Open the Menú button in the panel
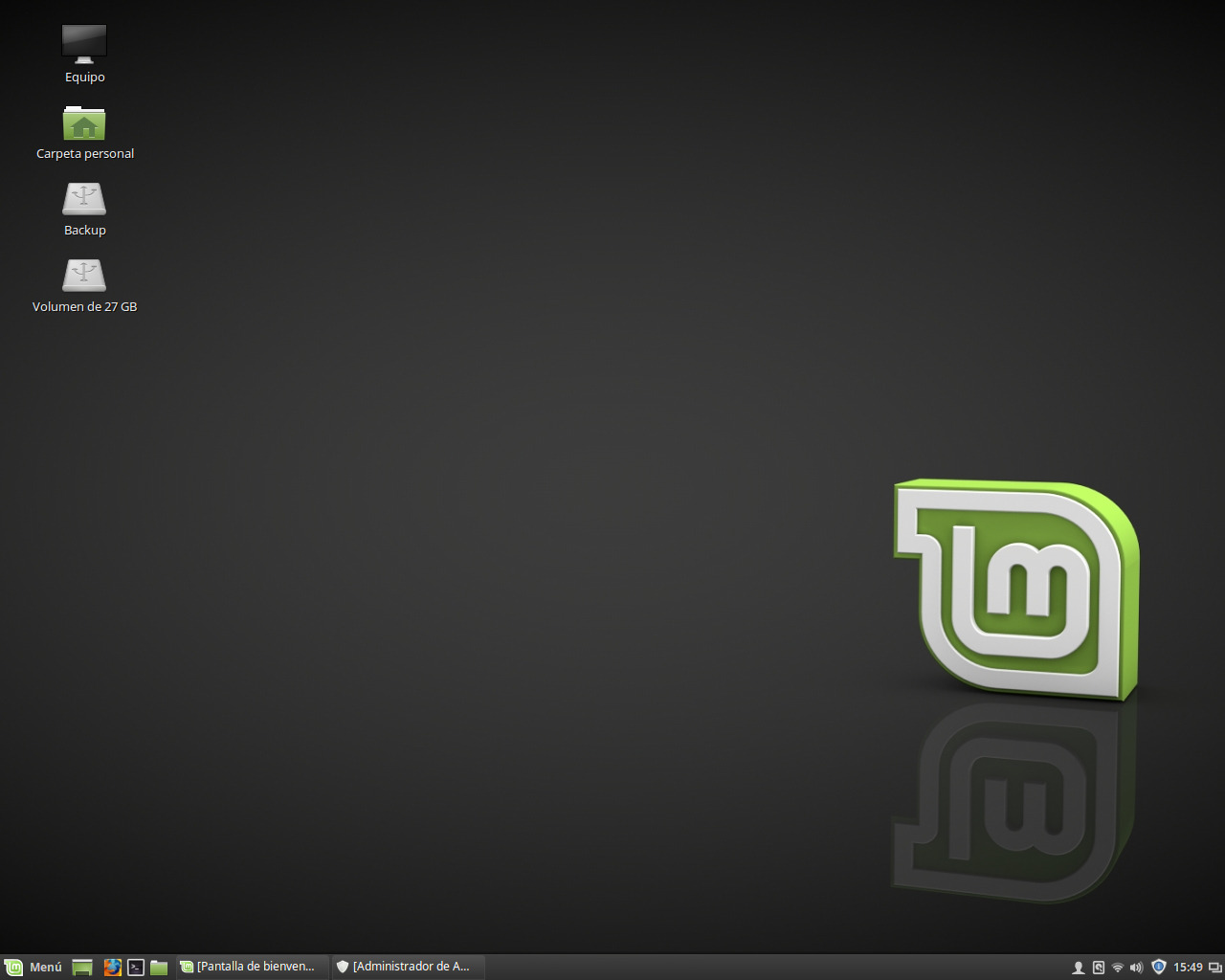Screen dimensions: 1225x980 tap(33, 967)
